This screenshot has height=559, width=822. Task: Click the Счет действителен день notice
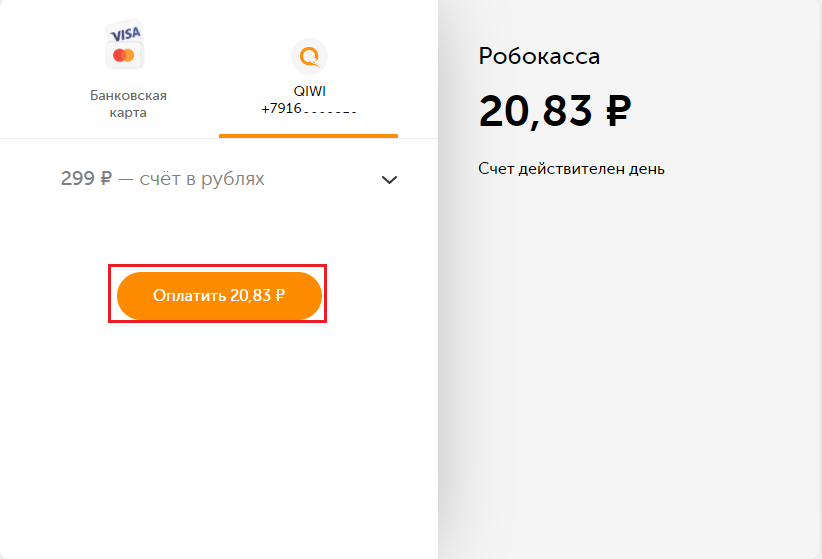(x=571, y=168)
